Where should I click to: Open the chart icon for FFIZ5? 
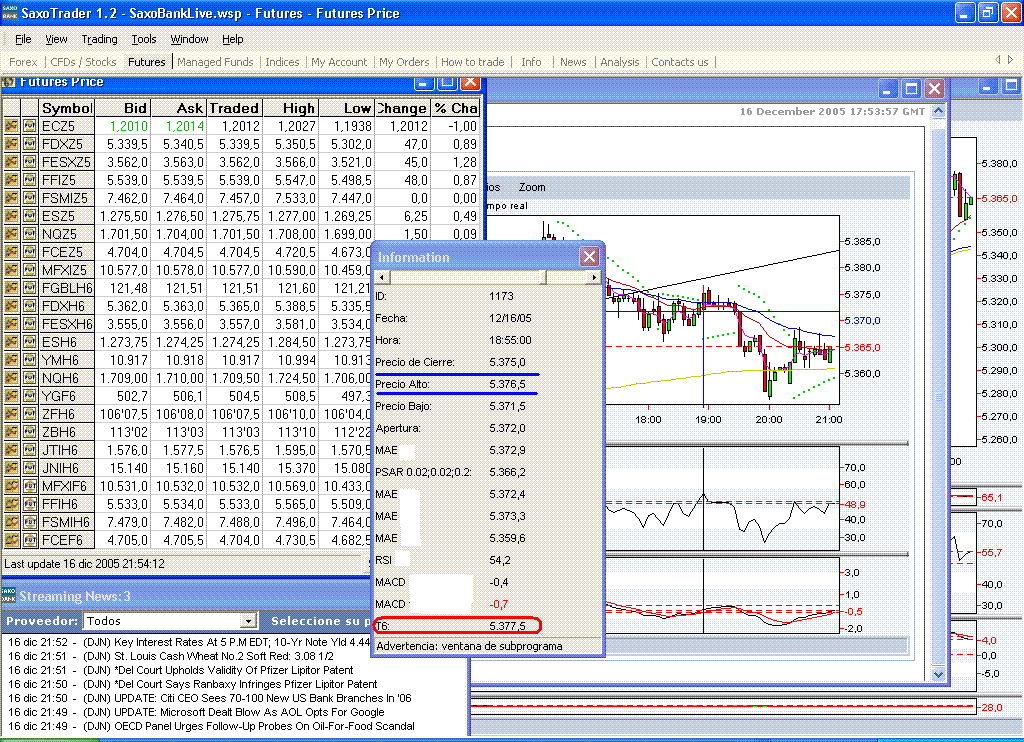tap(11, 180)
